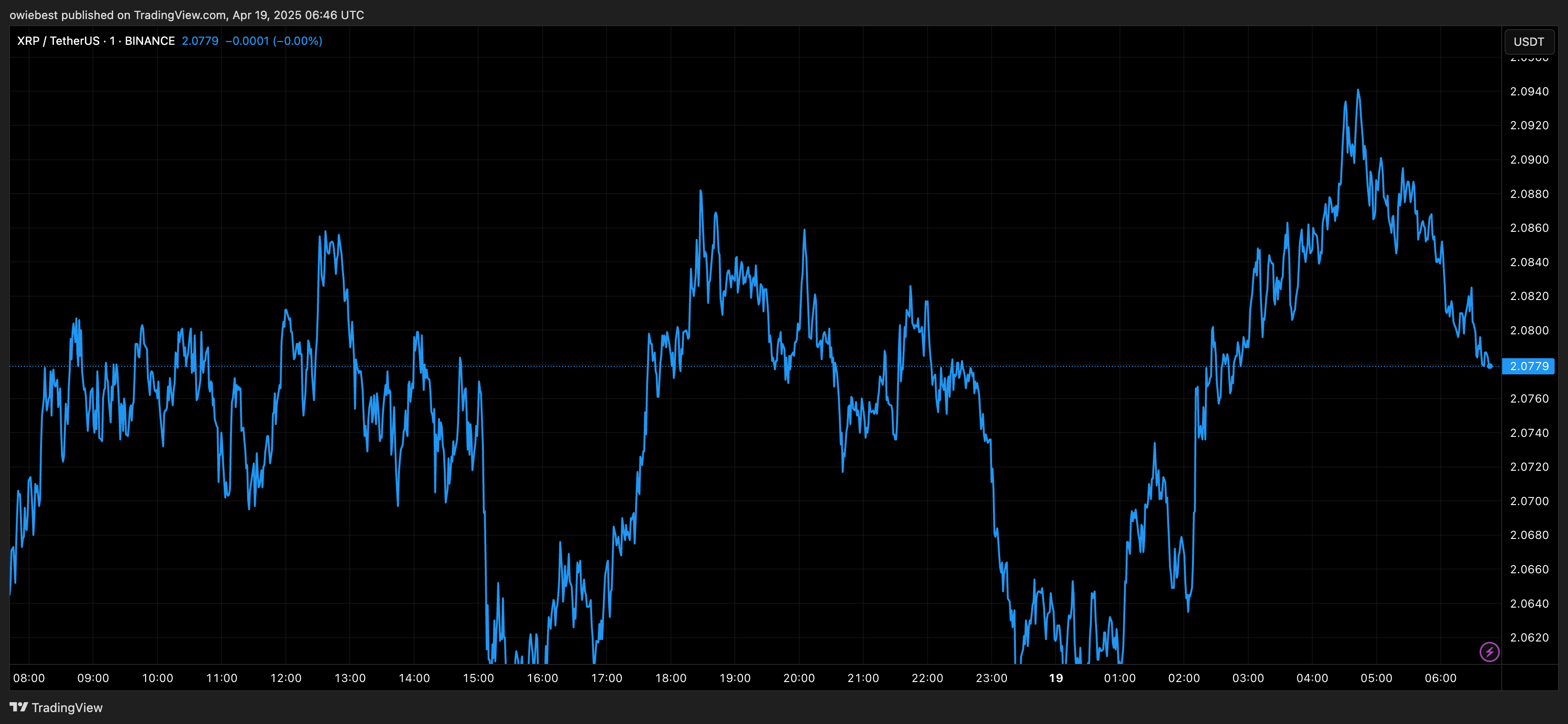The width and height of the screenshot is (1568, 724).
Task: Click the 2.0779 value in chart legend
Action: tap(199, 41)
